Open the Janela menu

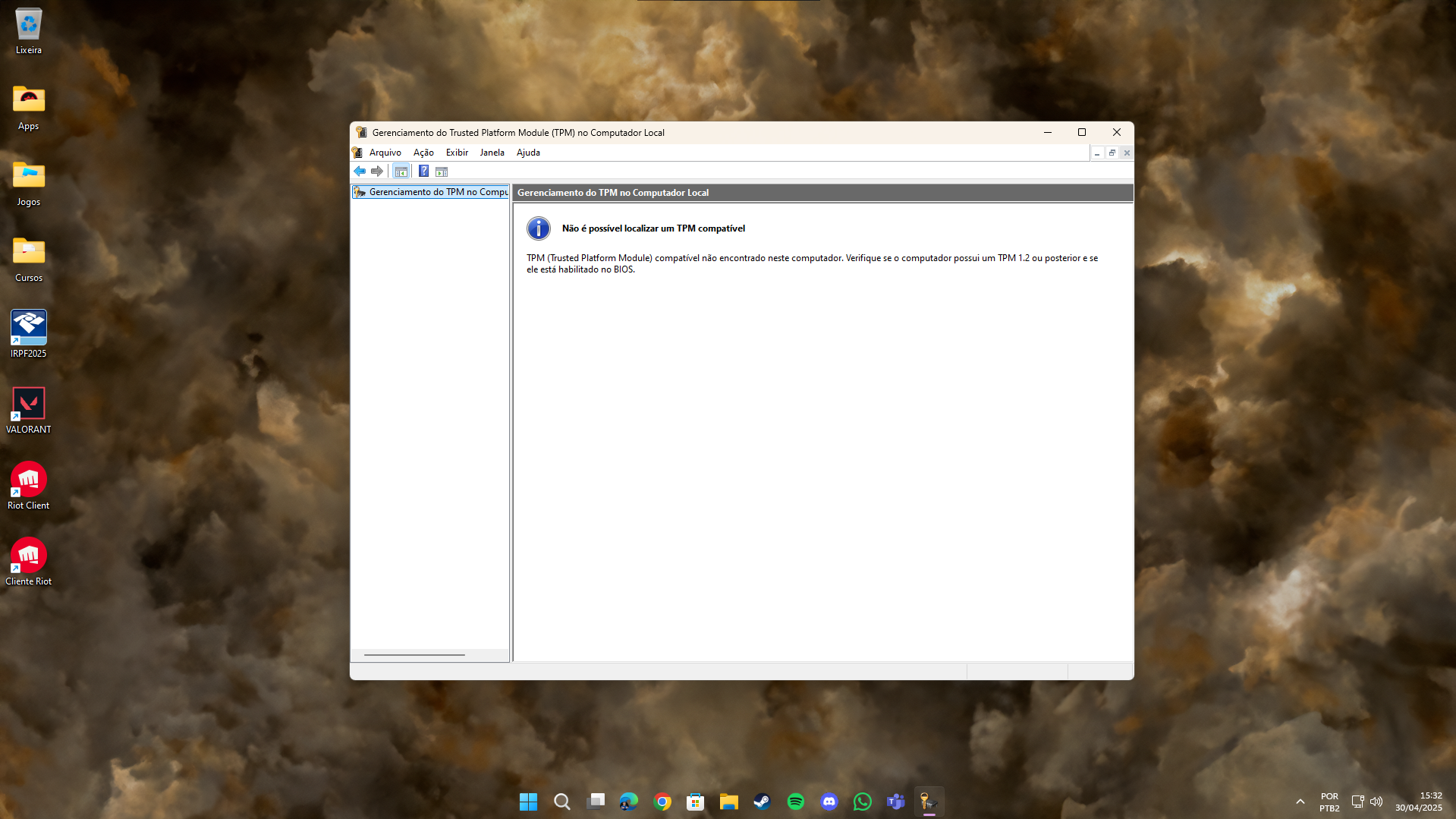pyautogui.click(x=492, y=153)
